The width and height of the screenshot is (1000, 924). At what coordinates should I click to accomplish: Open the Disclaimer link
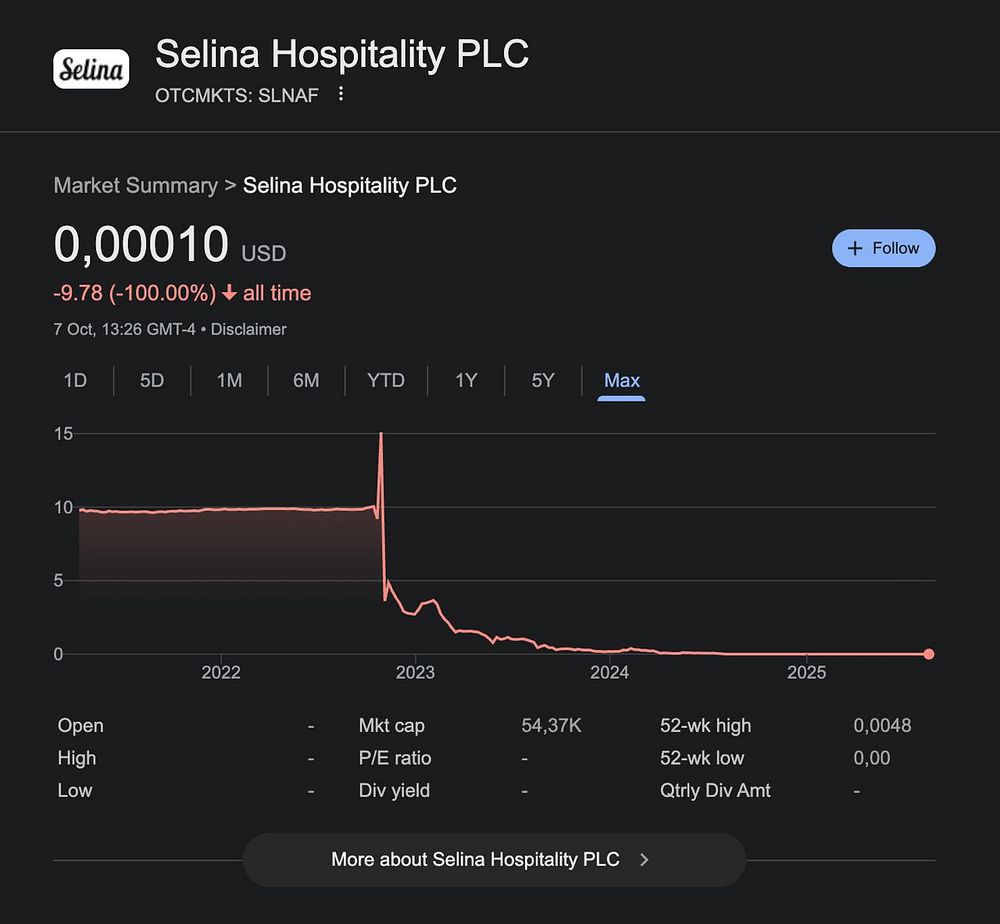[x=249, y=329]
